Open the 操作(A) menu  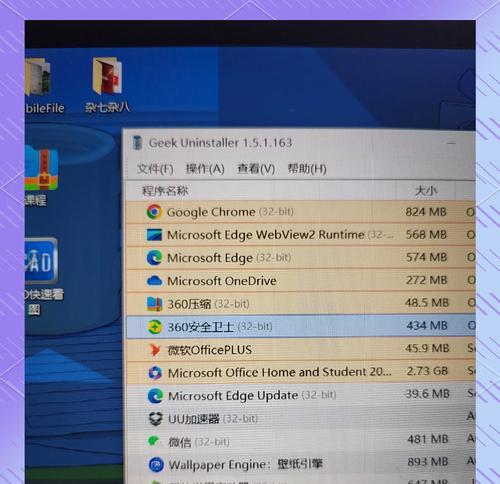pos(205,169)
